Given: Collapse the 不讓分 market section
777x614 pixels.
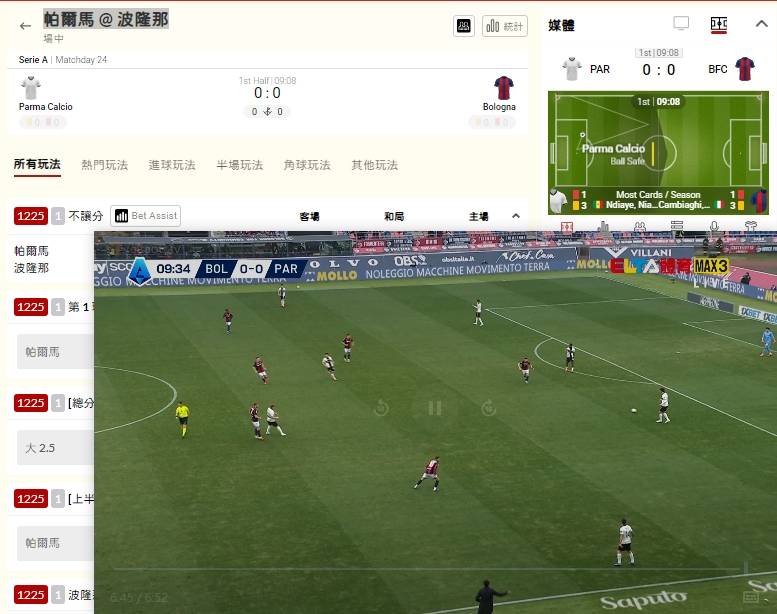Looking at the screenshot, I should [516, 216].
